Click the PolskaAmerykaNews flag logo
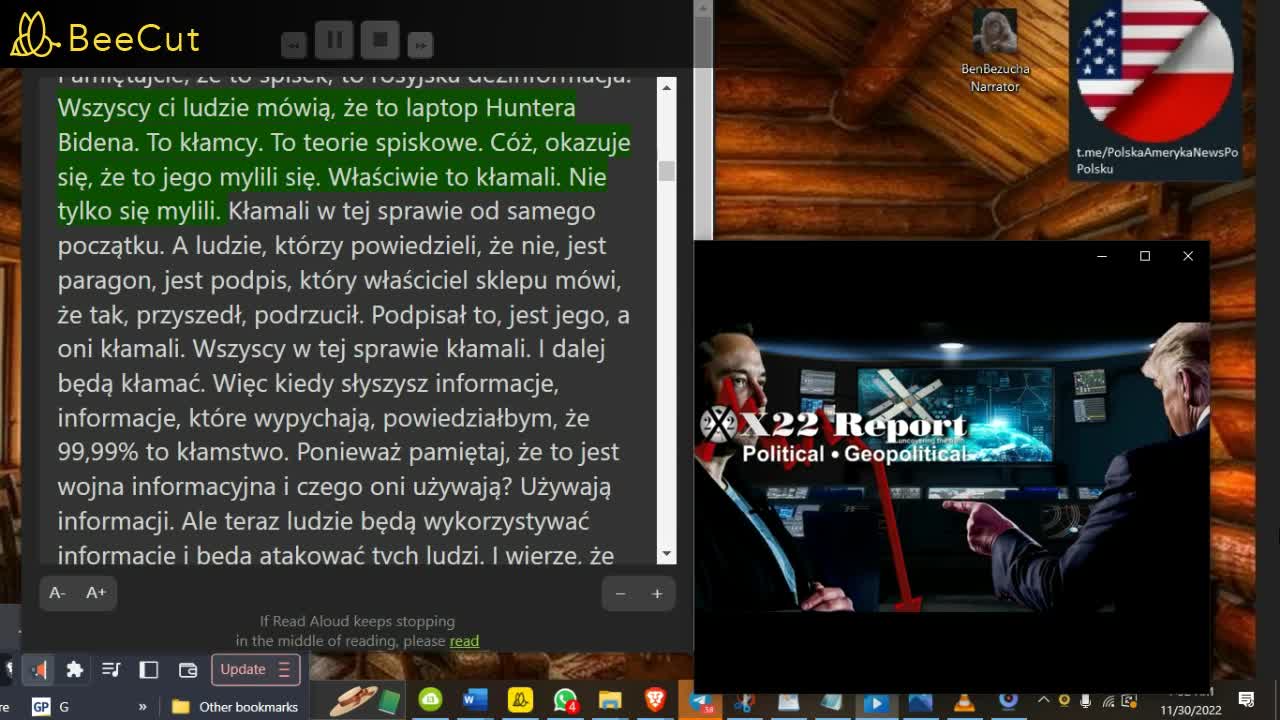The height and width of the screenshot is (720, 1280). (1155, 70)
